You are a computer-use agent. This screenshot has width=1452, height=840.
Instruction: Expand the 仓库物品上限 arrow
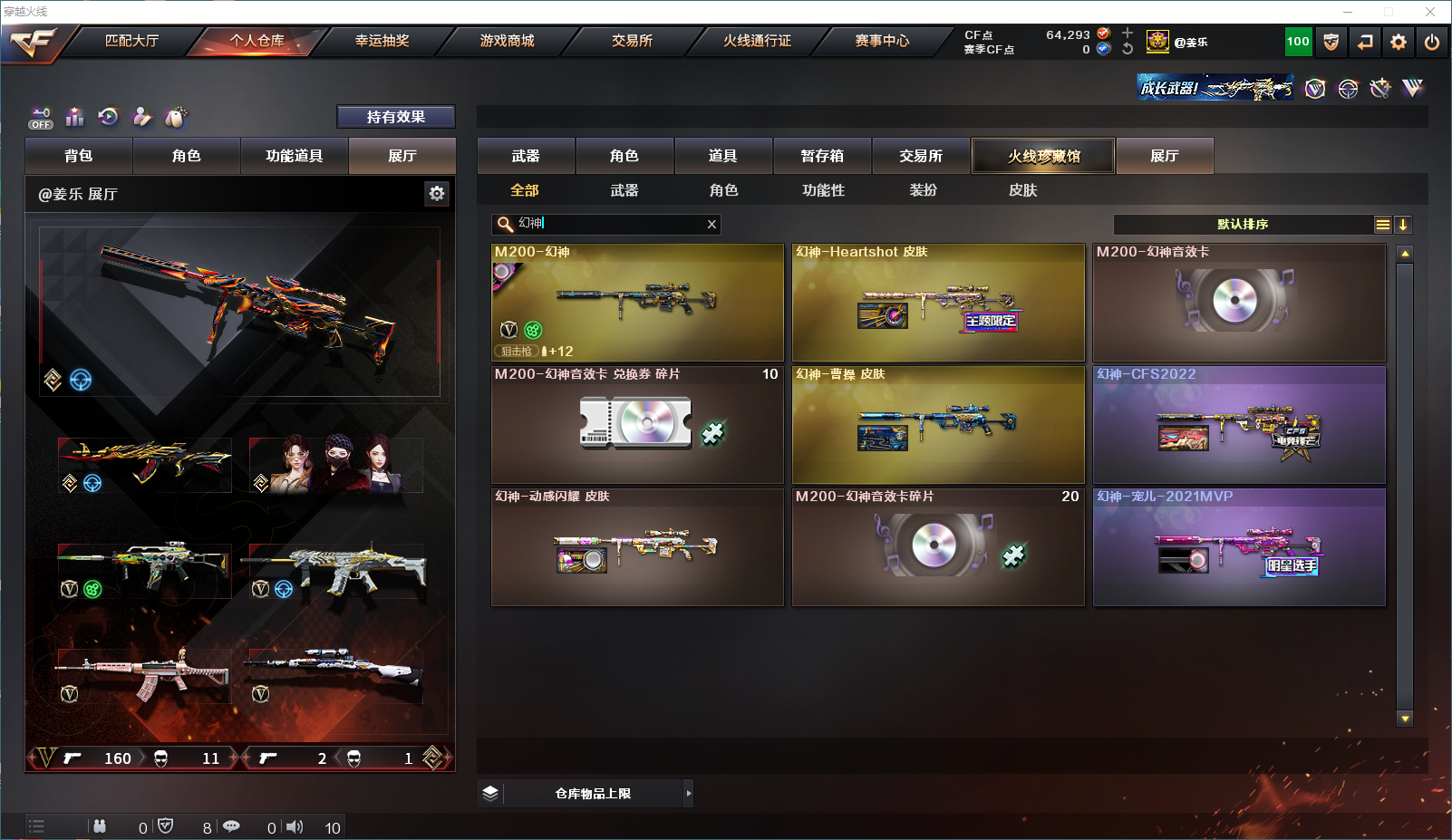click(x=689, y=793)
